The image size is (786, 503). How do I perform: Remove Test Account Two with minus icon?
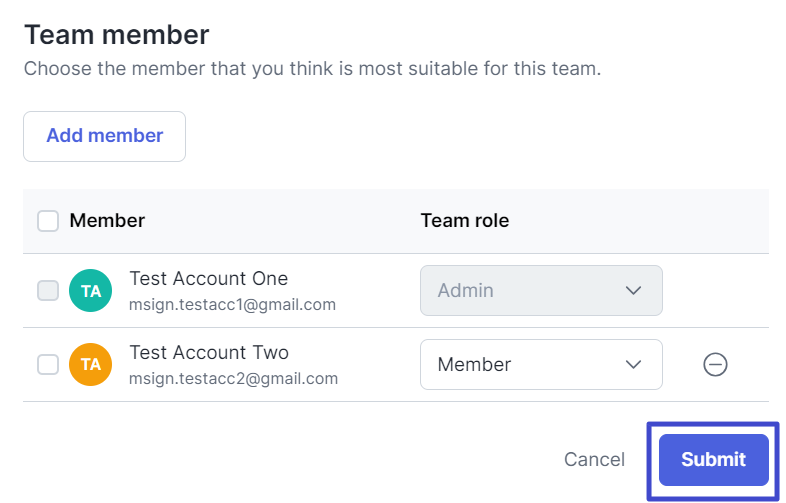[x=715, y=365]
